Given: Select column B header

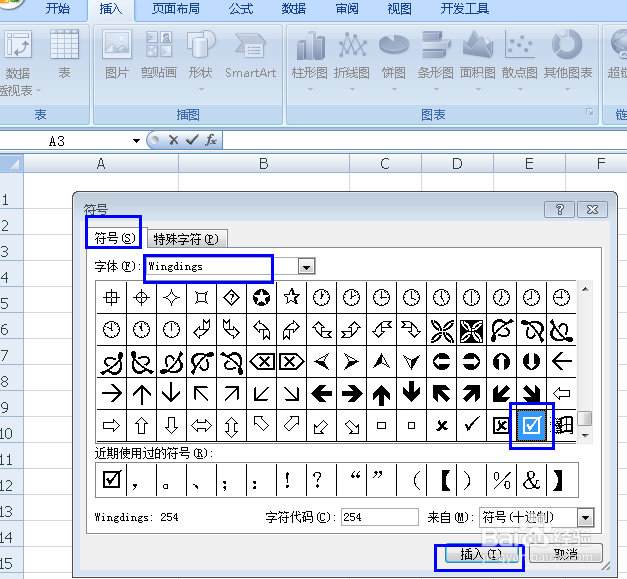Looking at the screenshot, I should click(x=264, y=163).
